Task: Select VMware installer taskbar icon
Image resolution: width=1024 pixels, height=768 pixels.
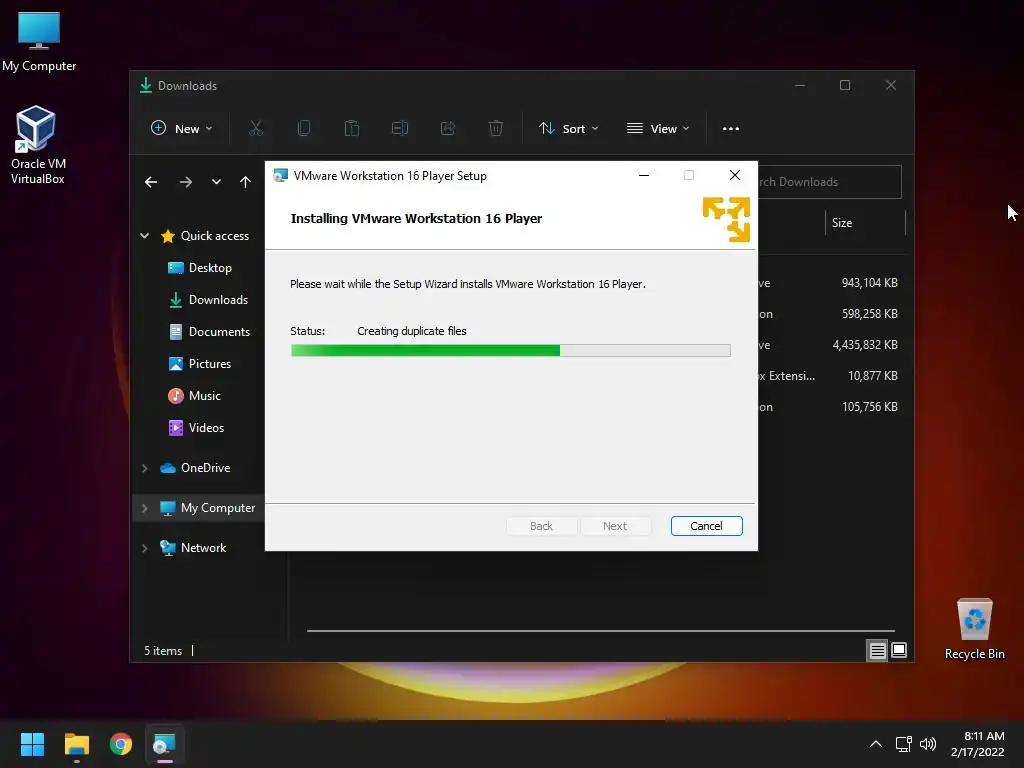Action: (165, 744)
